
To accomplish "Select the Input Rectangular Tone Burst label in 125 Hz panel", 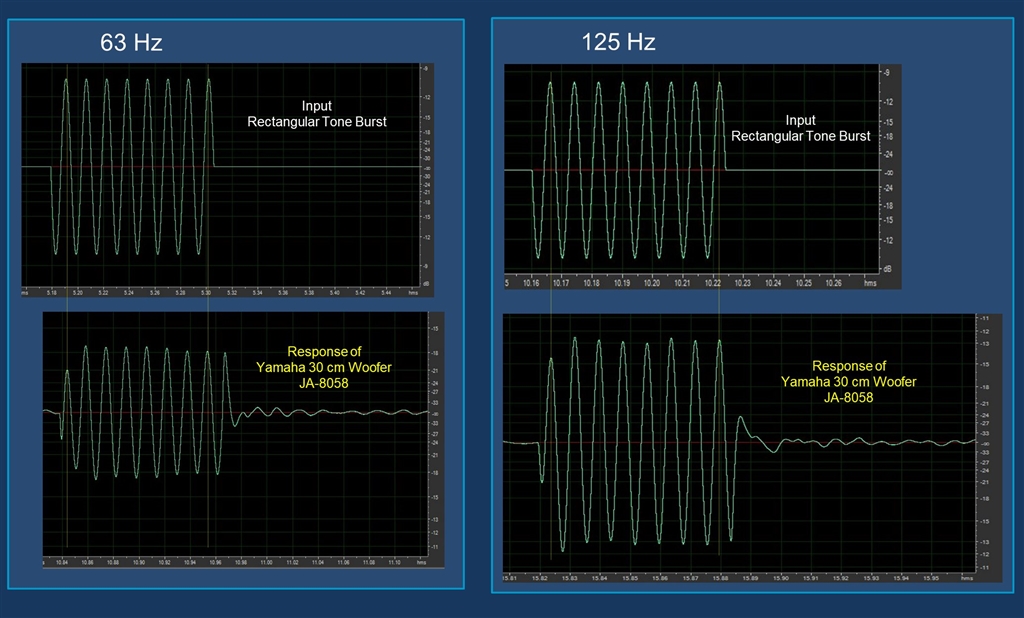I will [801, 128].
